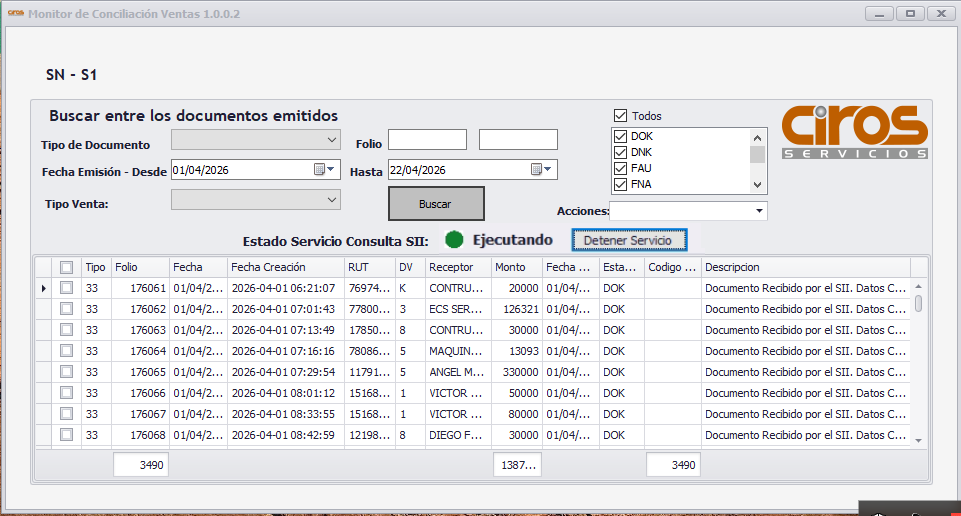Click the Ciros icon in the title bar
This screenshot has width=961, height=516.
15,13
